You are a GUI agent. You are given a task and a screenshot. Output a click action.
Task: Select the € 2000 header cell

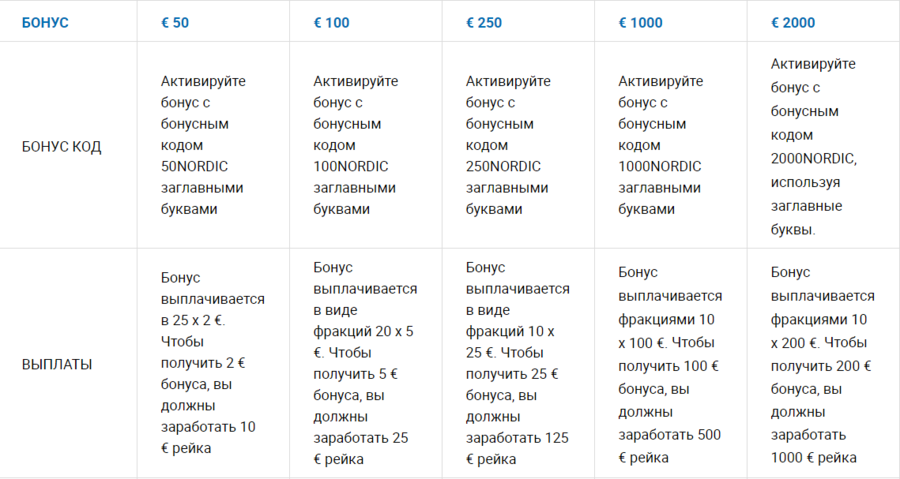click(793, 22)
